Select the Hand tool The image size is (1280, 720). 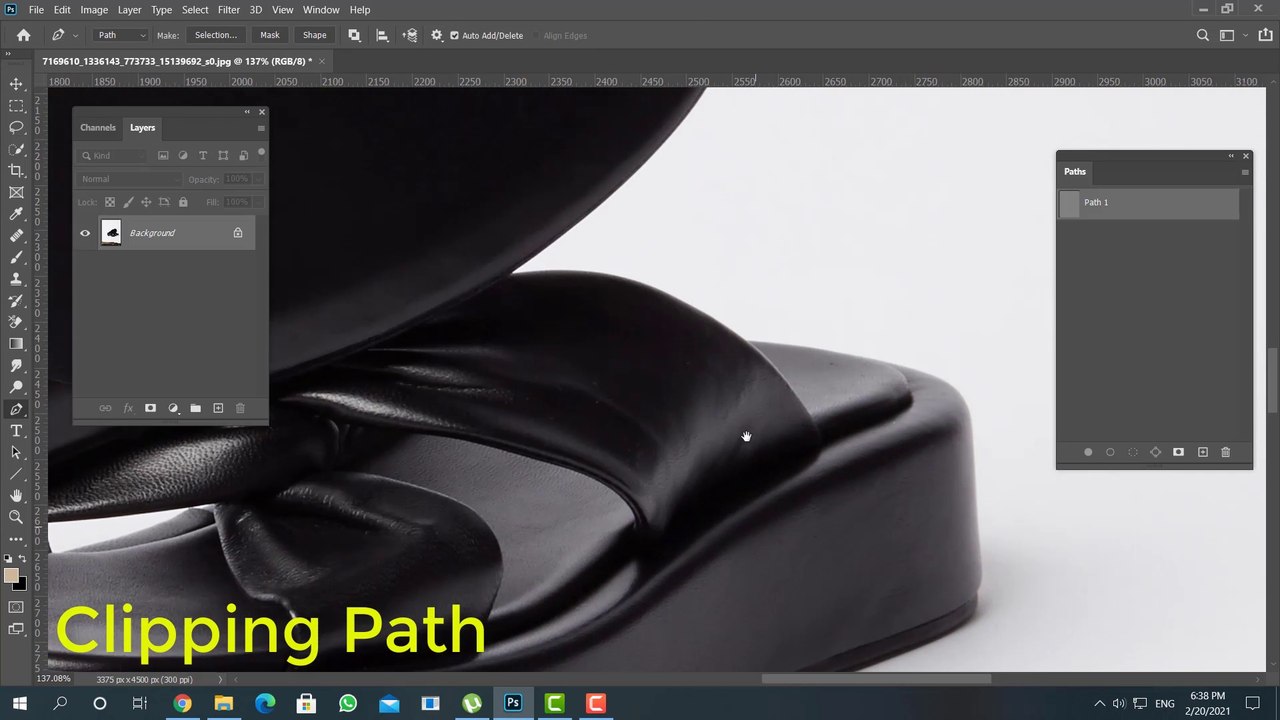[x=16, y=496]
